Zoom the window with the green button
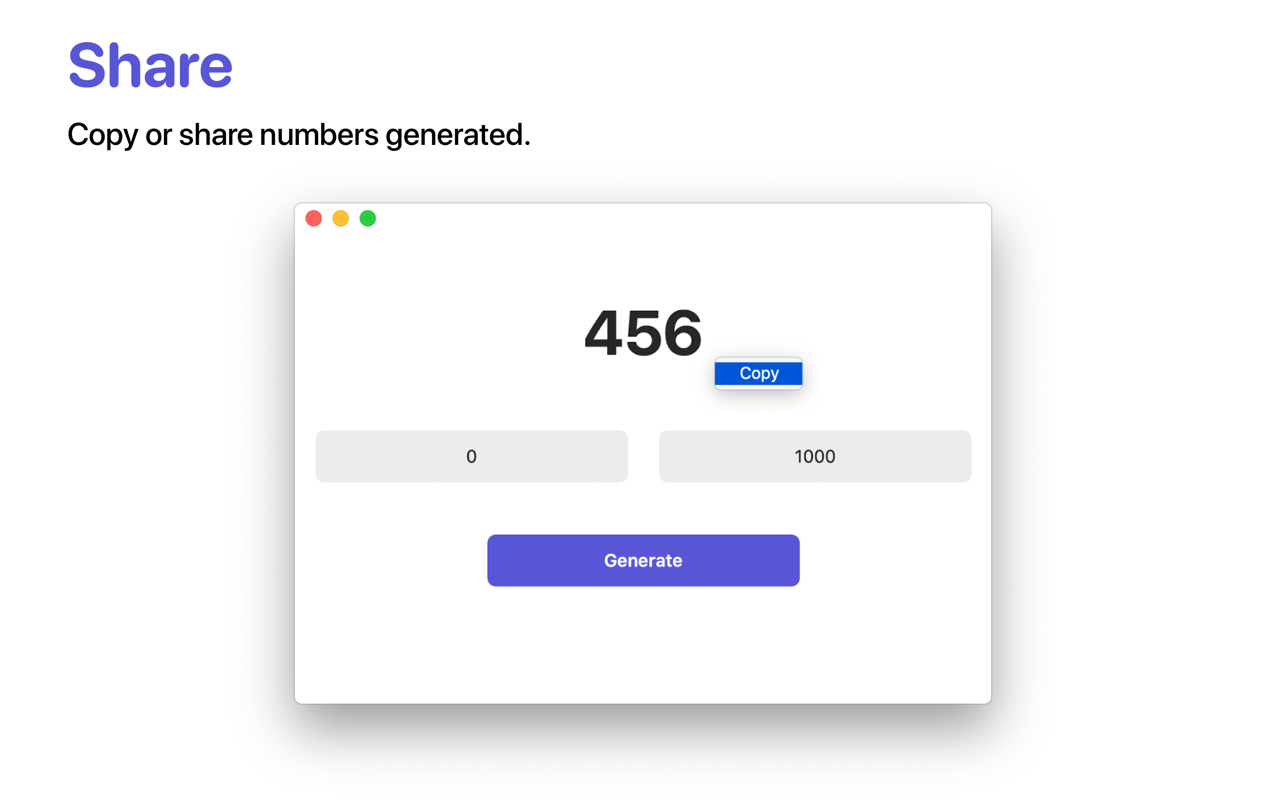The width and height of the screenshot is (1286, 804). pos(368,218)
